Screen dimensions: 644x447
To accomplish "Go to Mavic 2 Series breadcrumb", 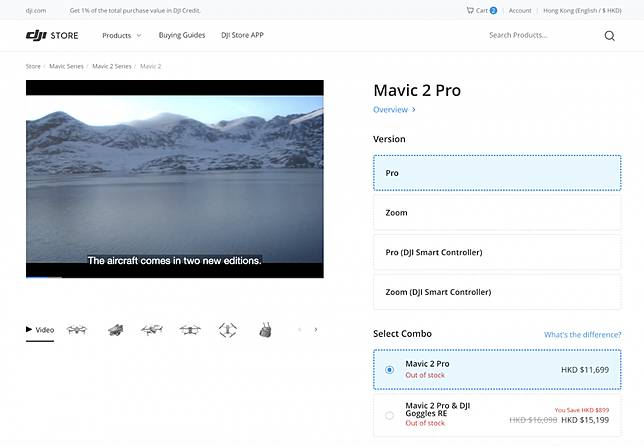I will point(112,66).
